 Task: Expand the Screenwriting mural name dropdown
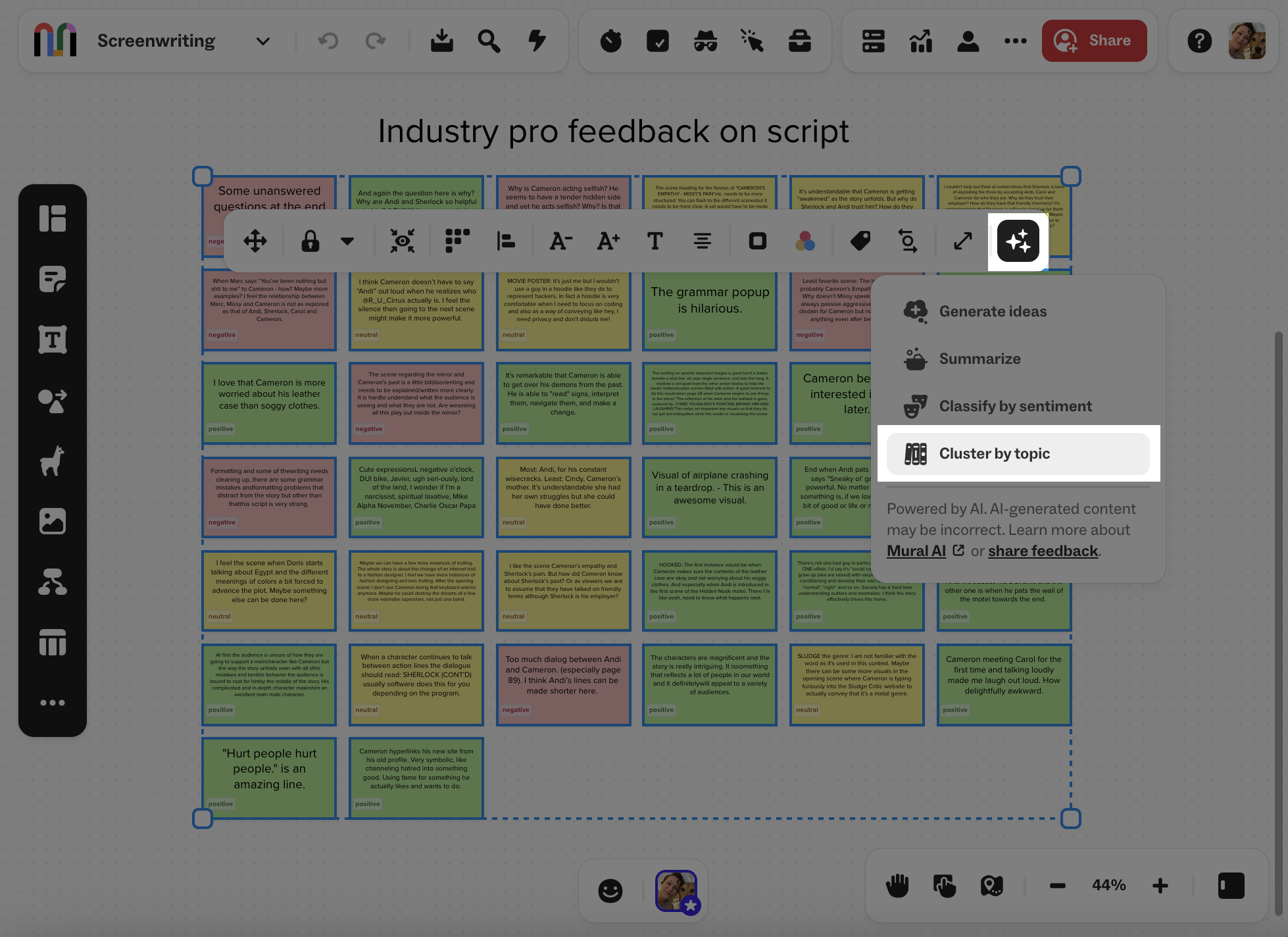point(262,41)
